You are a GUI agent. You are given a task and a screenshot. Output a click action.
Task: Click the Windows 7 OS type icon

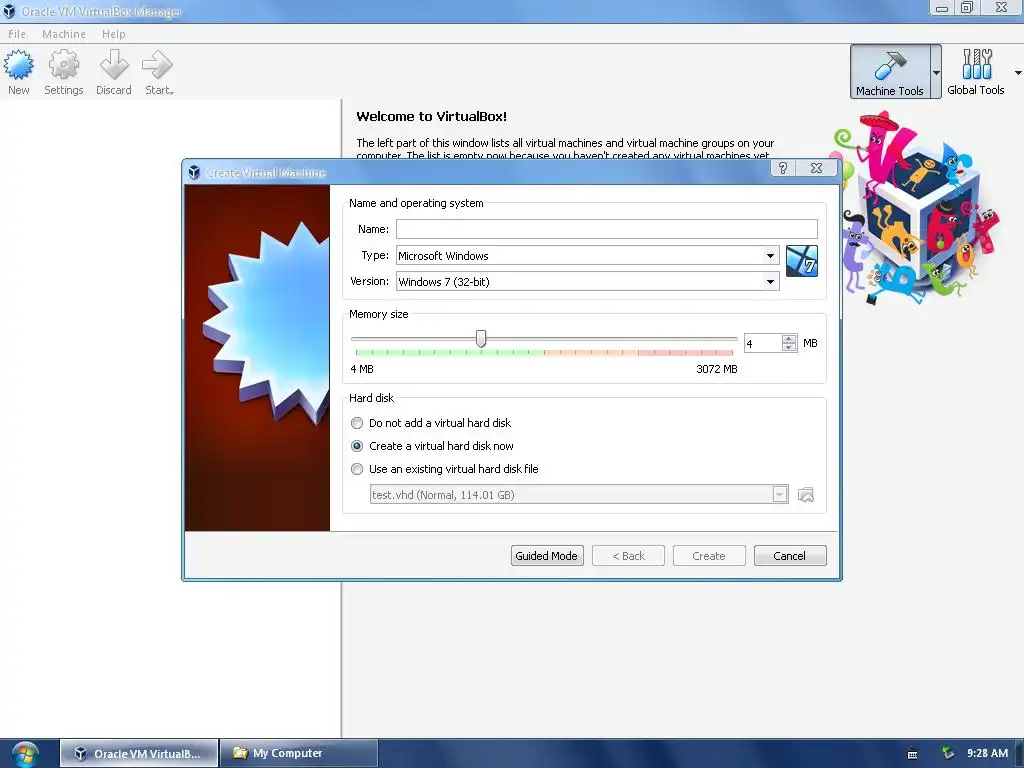[x=802, y=261]
